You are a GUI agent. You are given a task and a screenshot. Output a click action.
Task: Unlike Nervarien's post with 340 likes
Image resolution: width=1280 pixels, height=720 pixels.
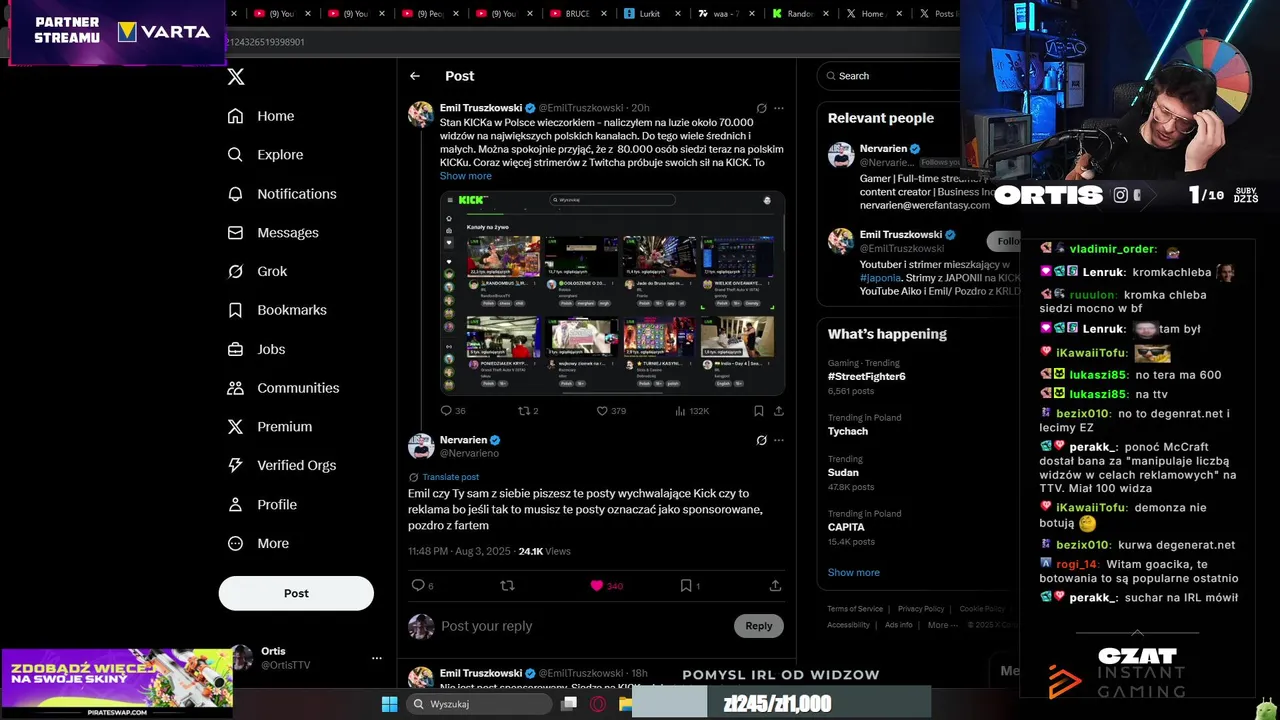[x=597, y=585]
